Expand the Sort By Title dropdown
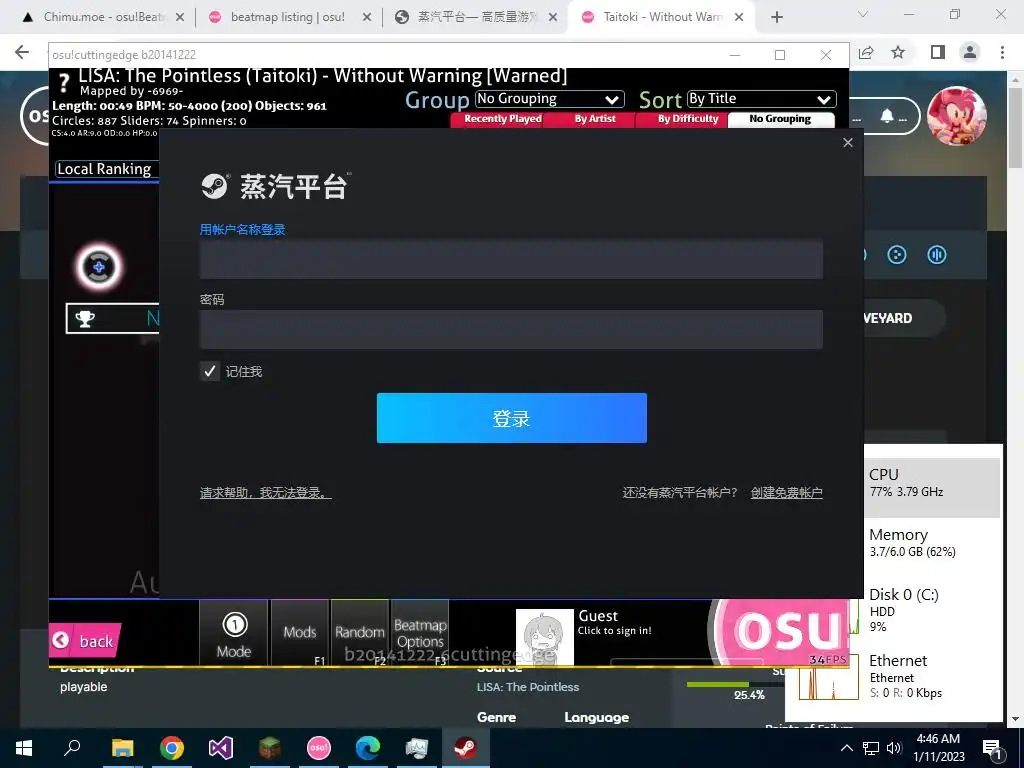The width and height of the screenshot is (1024, 768). coord(761,99)
